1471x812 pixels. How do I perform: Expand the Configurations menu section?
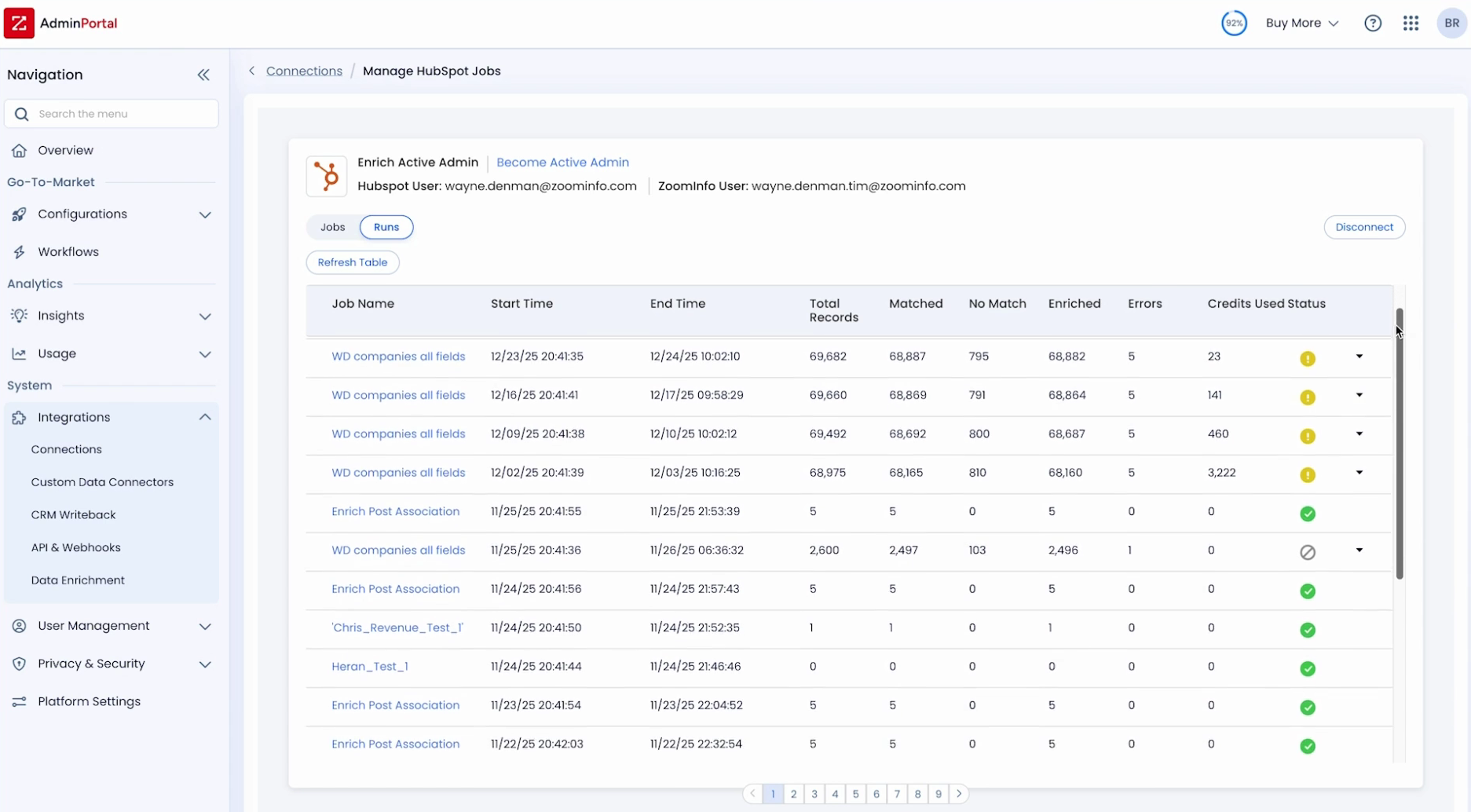[205, 214]
